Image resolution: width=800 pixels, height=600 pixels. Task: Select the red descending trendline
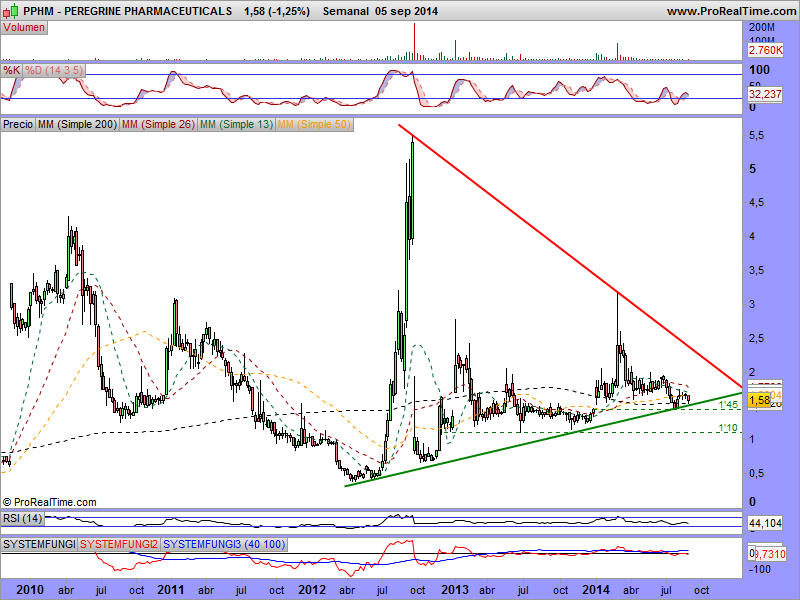tap(570, 256)
